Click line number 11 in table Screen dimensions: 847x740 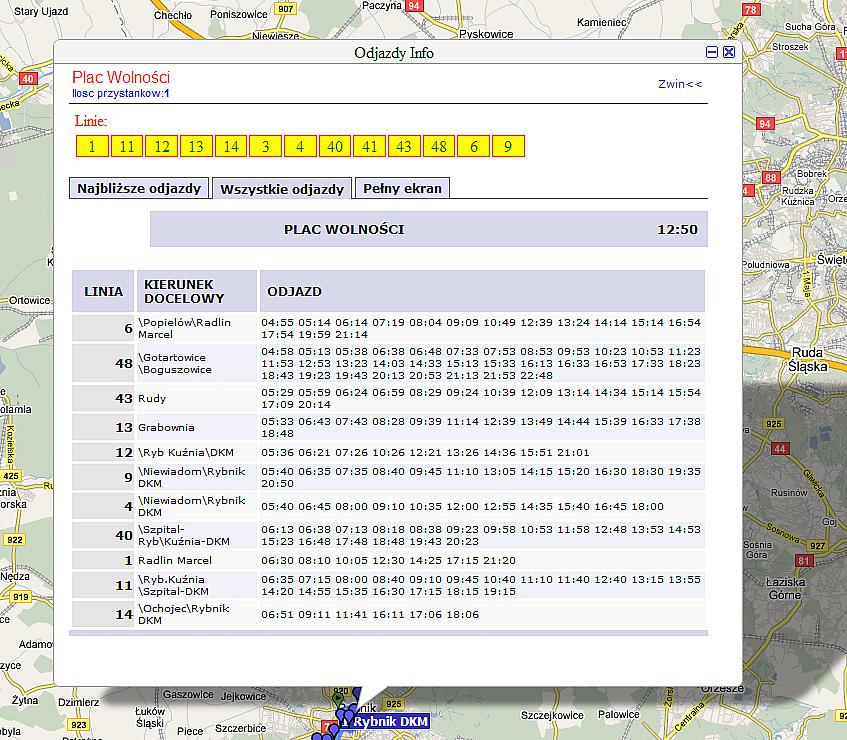(124, 585)
